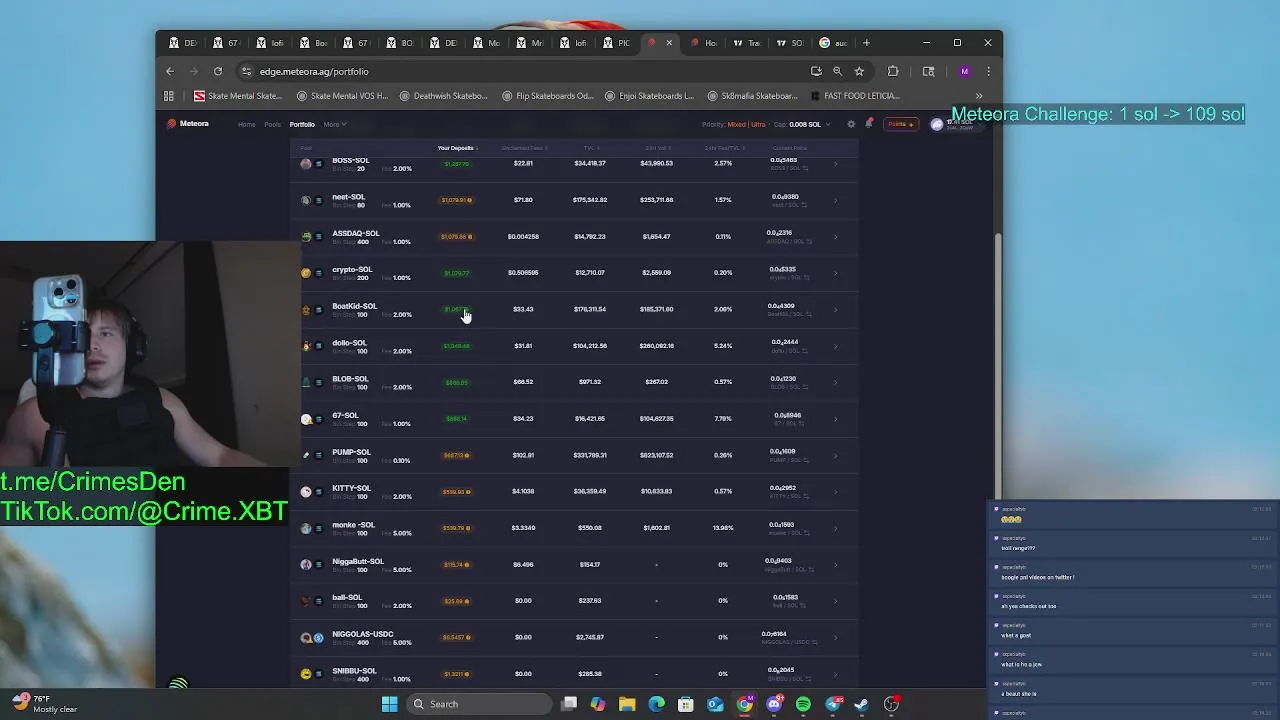
Task: Open notifications bell in Meteora header
Action: pos(869,124)
